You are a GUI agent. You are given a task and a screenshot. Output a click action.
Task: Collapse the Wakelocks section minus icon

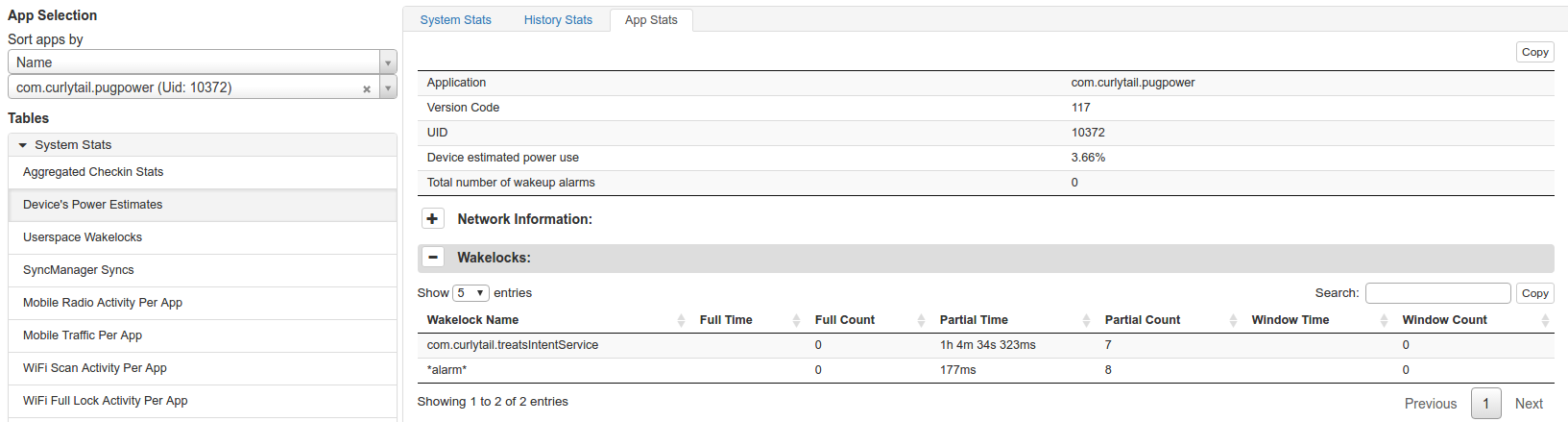point(432,258)
